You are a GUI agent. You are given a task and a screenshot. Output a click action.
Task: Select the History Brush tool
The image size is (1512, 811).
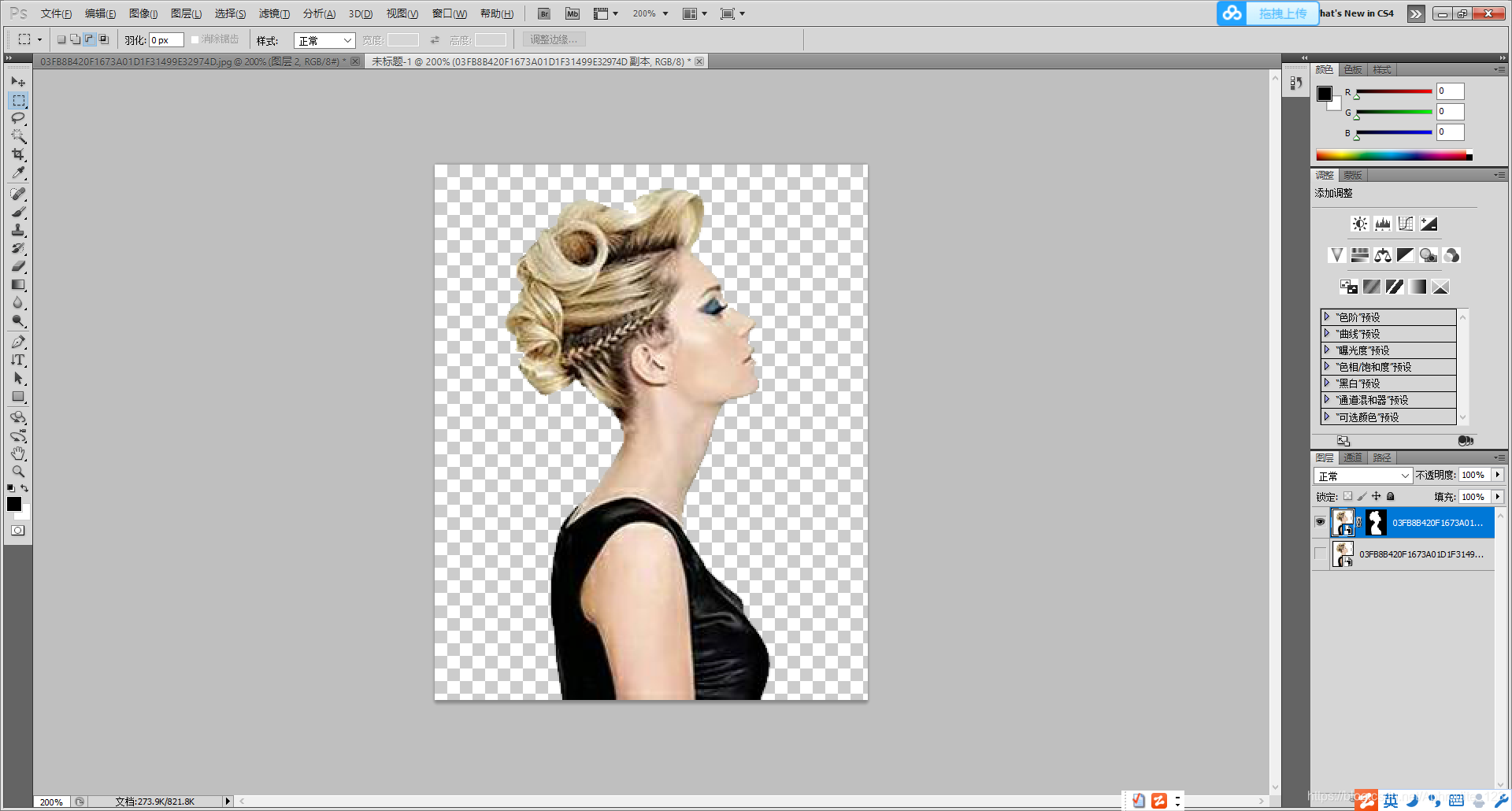coord(18,248)
